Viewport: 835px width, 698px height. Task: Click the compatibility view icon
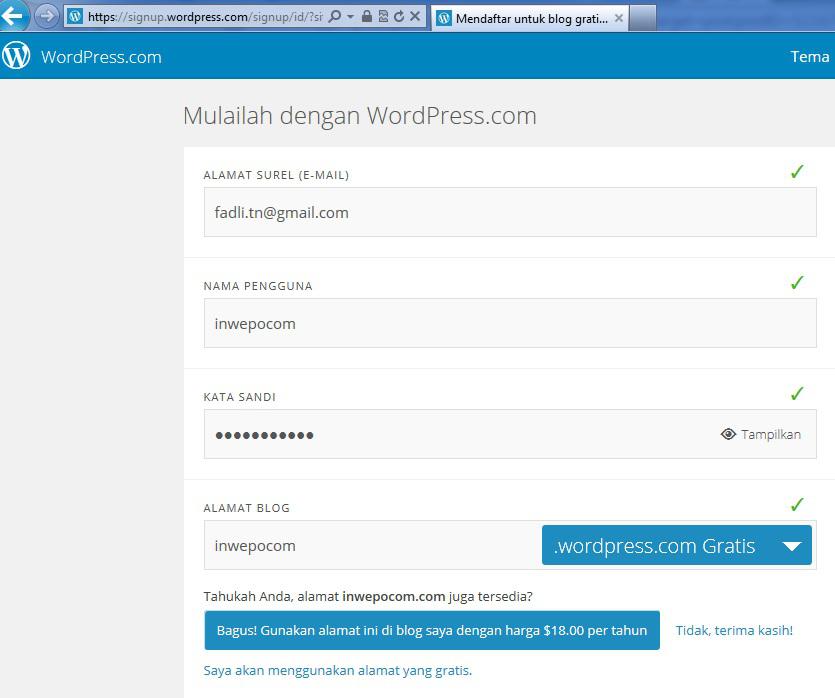(x=383, y=17)
